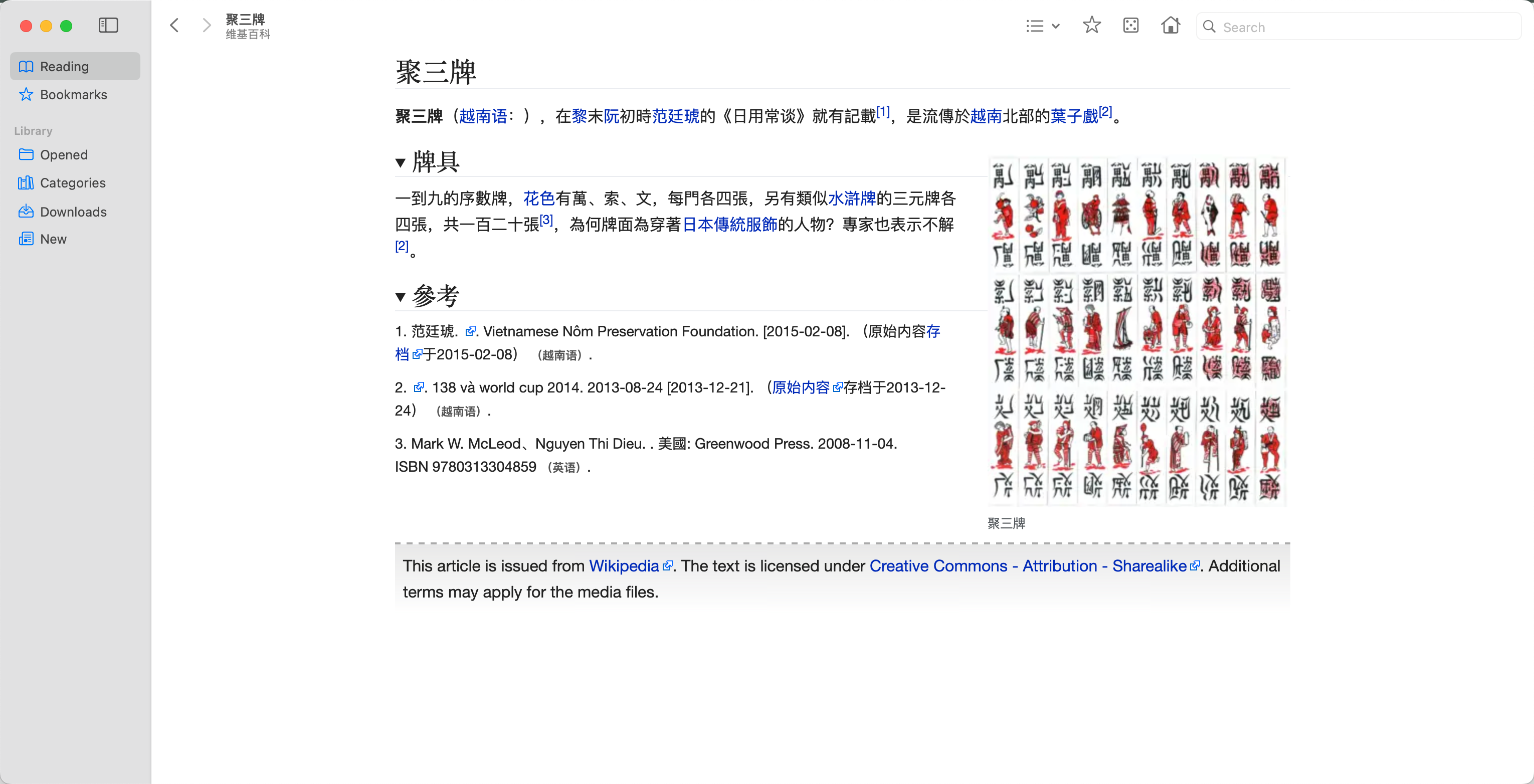Click the Categories books icon in sidebar
The image size is (1534, 784).
pyautogui.click(x=26, y=183)
